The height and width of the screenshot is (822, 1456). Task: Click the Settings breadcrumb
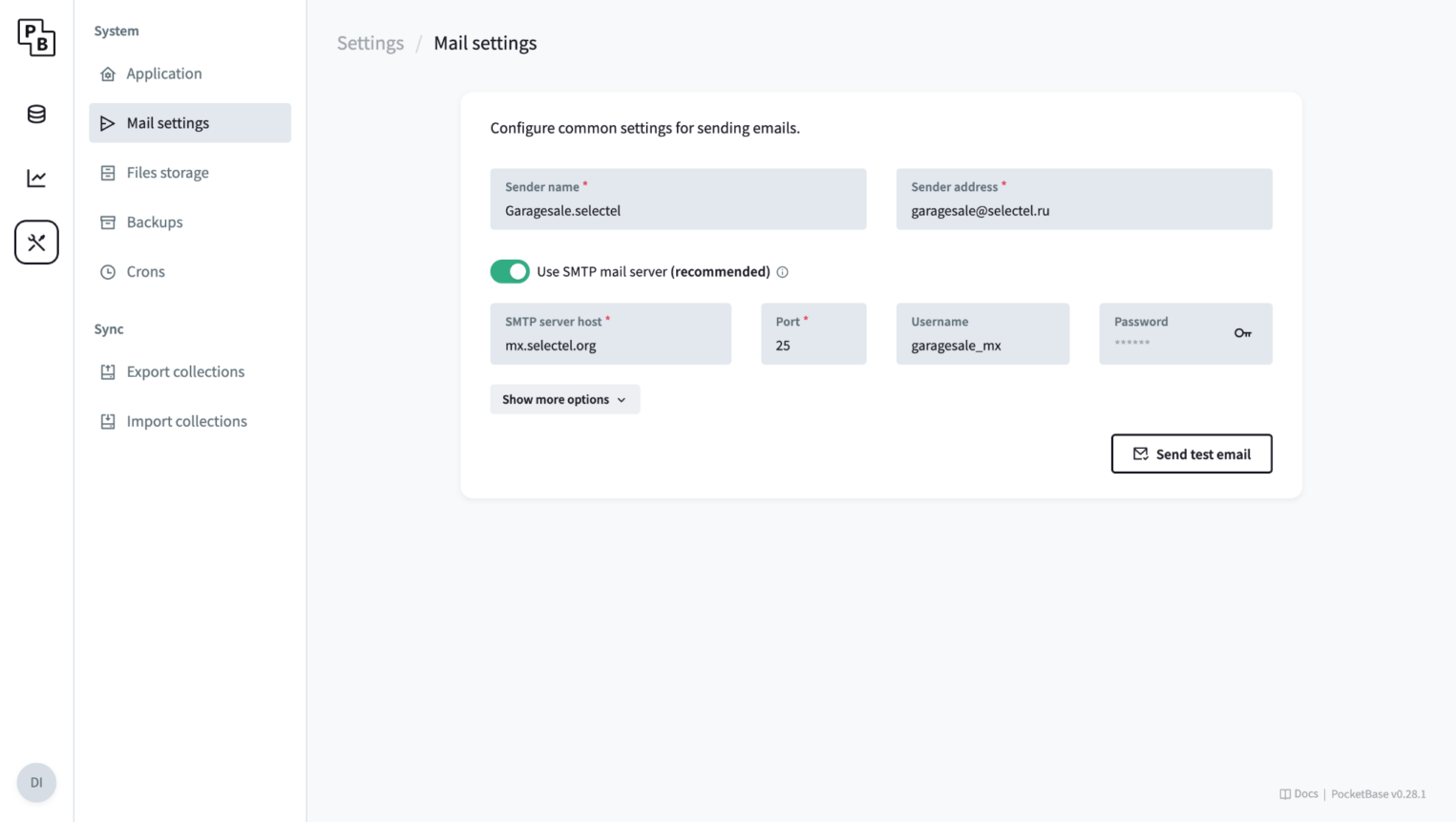(x=370, y=43)
